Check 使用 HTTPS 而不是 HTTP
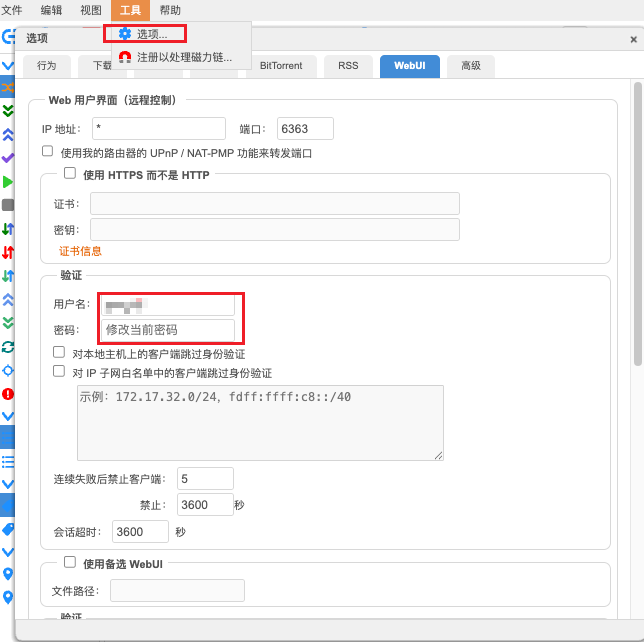Viewport: 644px width, 642px height. 70,173
